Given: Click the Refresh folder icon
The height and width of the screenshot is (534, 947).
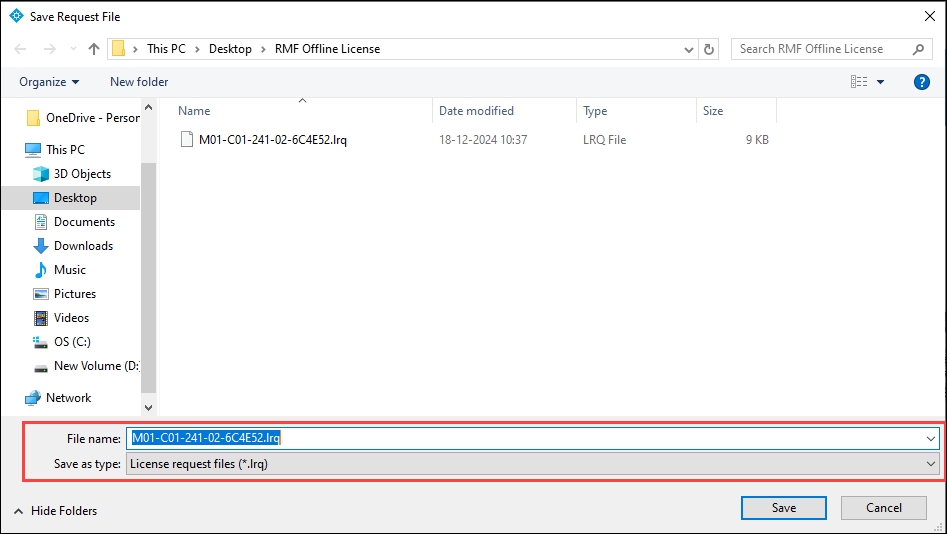Looking at the screenshot, I should pyautogui.click(x=710, y=49).
